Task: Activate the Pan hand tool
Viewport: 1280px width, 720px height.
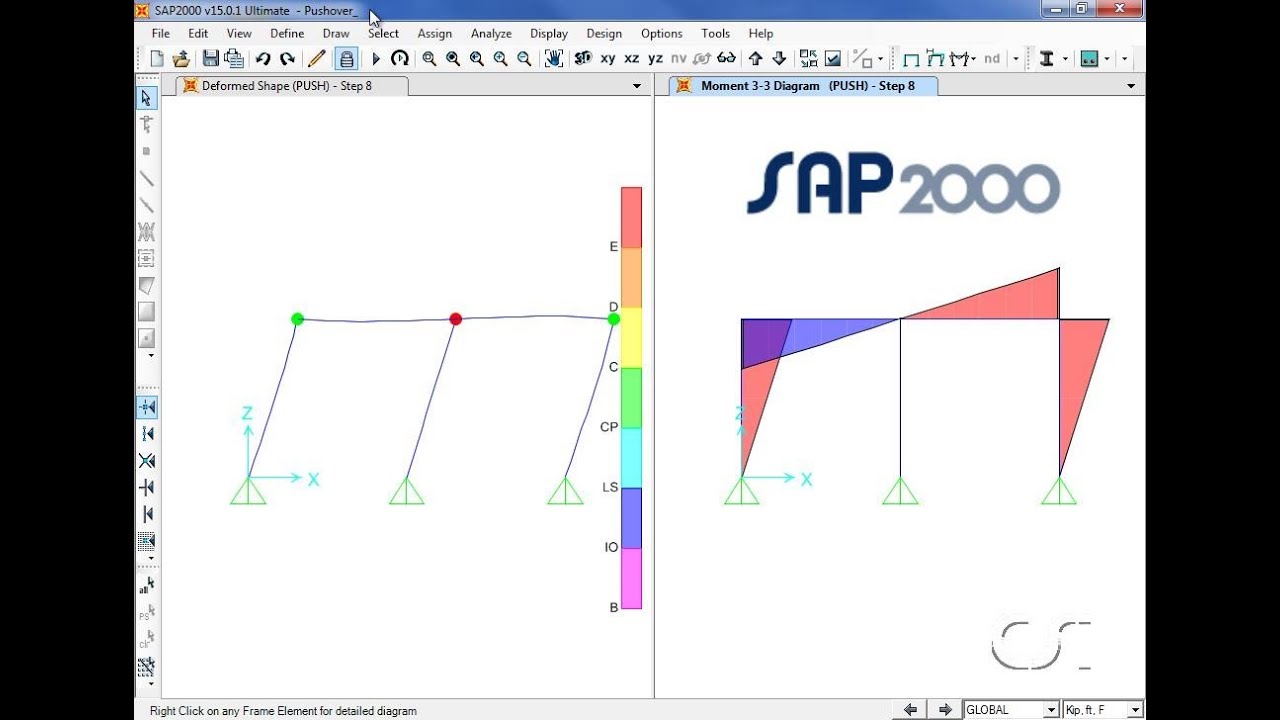Action: (x=553, y=59)
